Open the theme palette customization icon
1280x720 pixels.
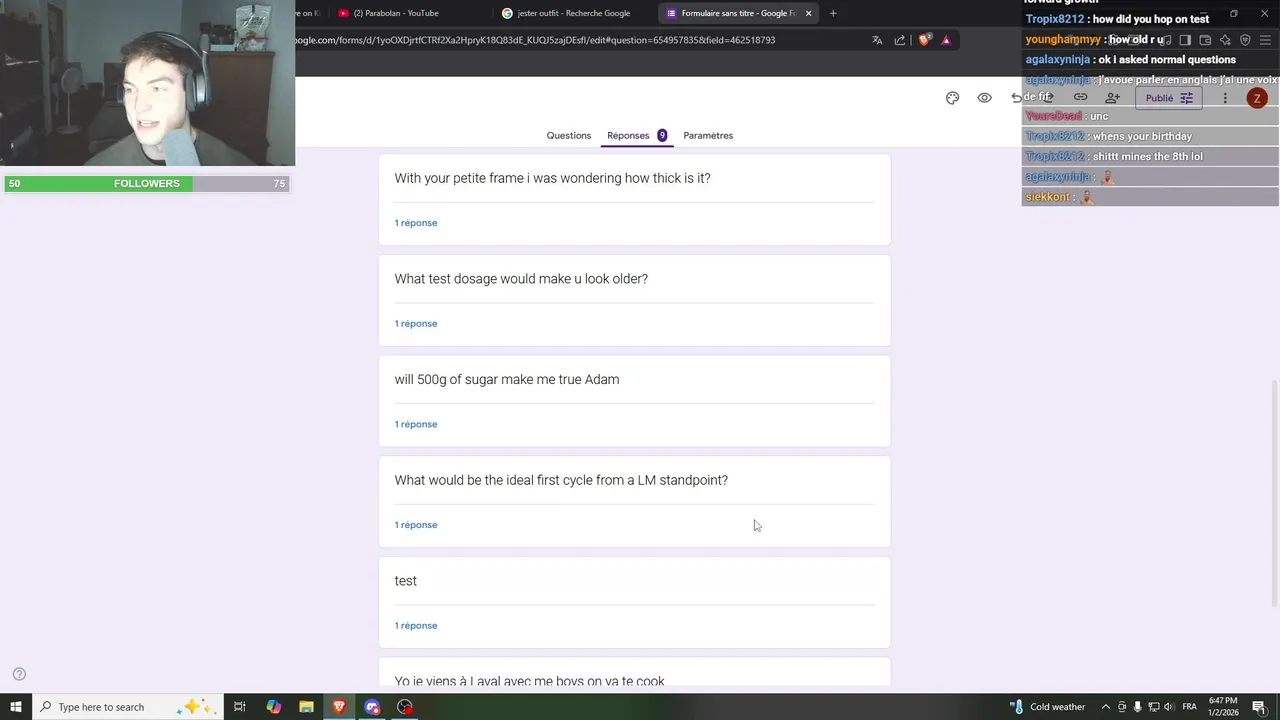pyautogui.click(x=952, y=98)
